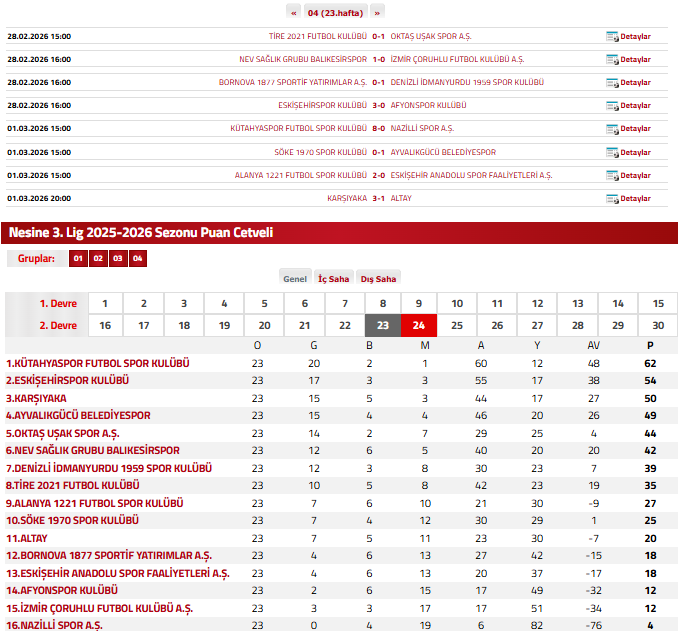The width and height of the screenshot is (679, 631).
Task: Open 15.İzmir Çoruhlu Futbol Kulübü in standings
Action: tap(100, 609)
